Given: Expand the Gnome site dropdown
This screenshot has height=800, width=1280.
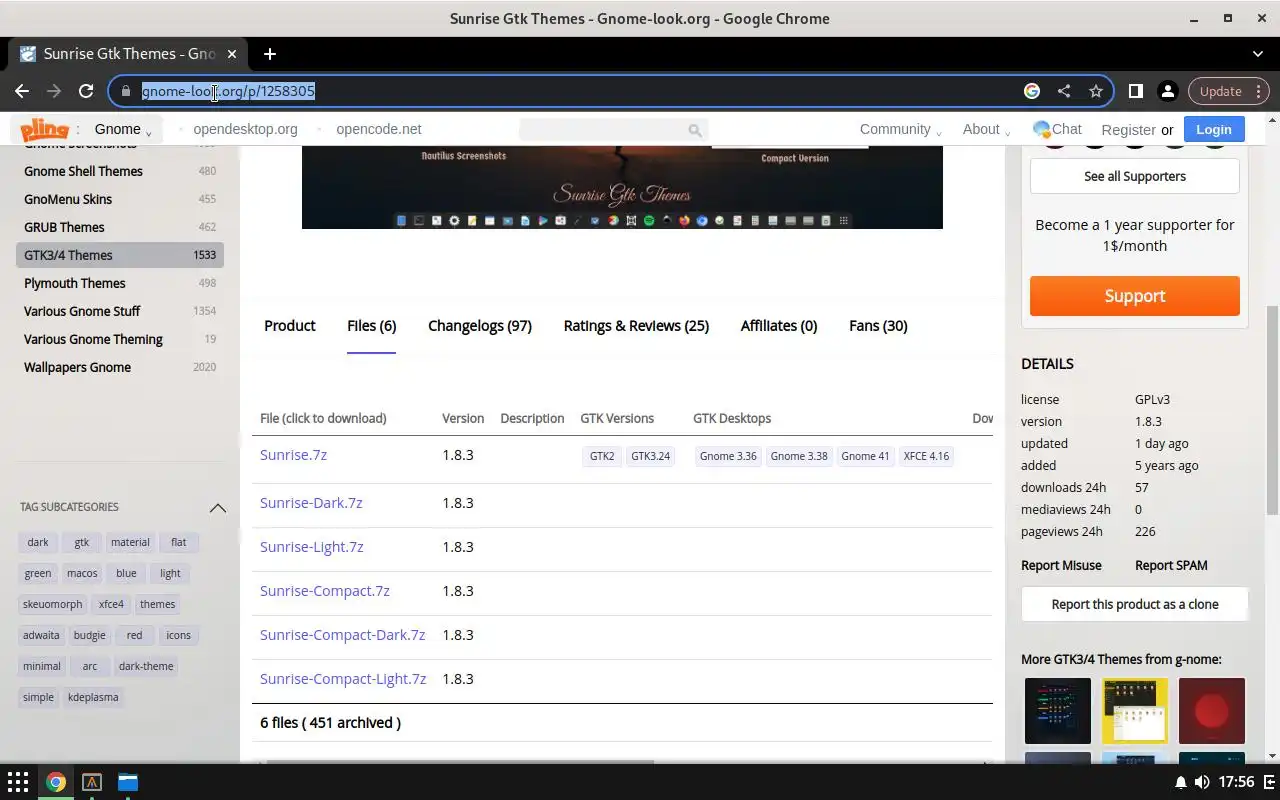Looking at the screenshot, I should (x=123, y=129).
